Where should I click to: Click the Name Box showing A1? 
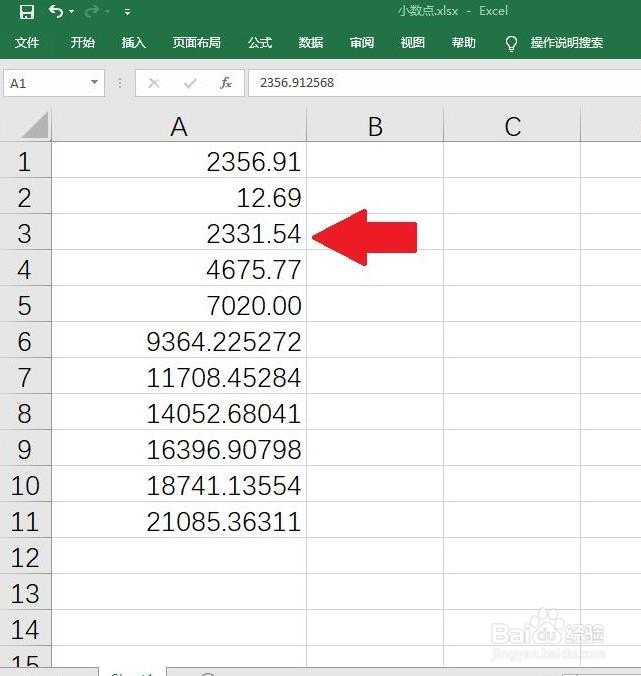(x=54, y=83)
